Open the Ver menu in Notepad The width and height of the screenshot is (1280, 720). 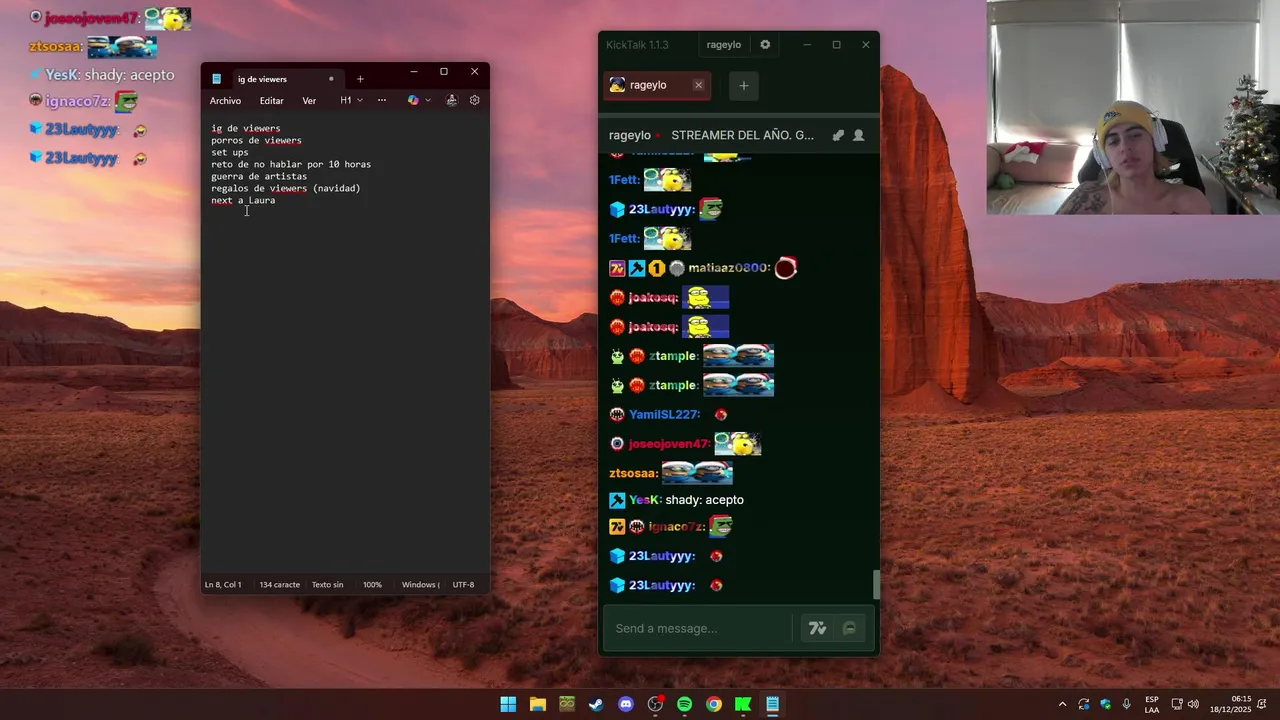tap(309, 100)
